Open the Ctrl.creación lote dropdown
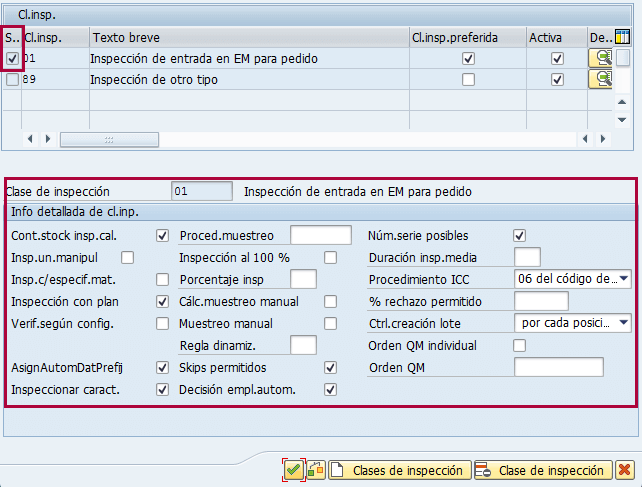The width and height of the screenshot is (642, 487). pos(624,323)
